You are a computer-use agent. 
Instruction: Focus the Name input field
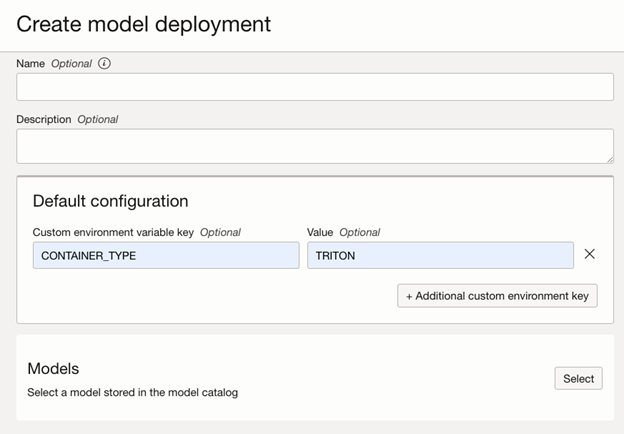click(x=314, y=87)
